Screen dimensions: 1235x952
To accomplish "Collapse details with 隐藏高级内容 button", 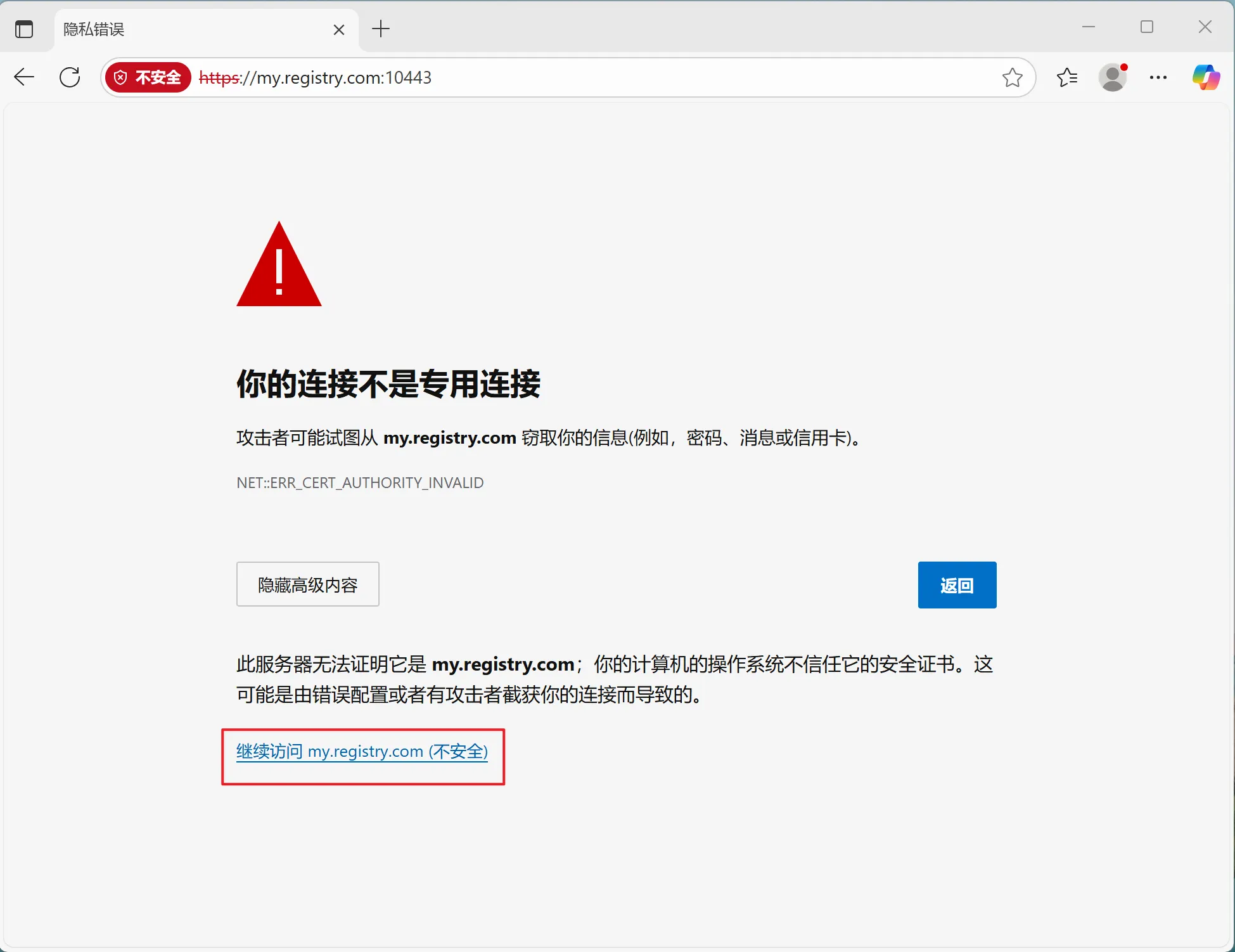I will [x=308, y=584].
